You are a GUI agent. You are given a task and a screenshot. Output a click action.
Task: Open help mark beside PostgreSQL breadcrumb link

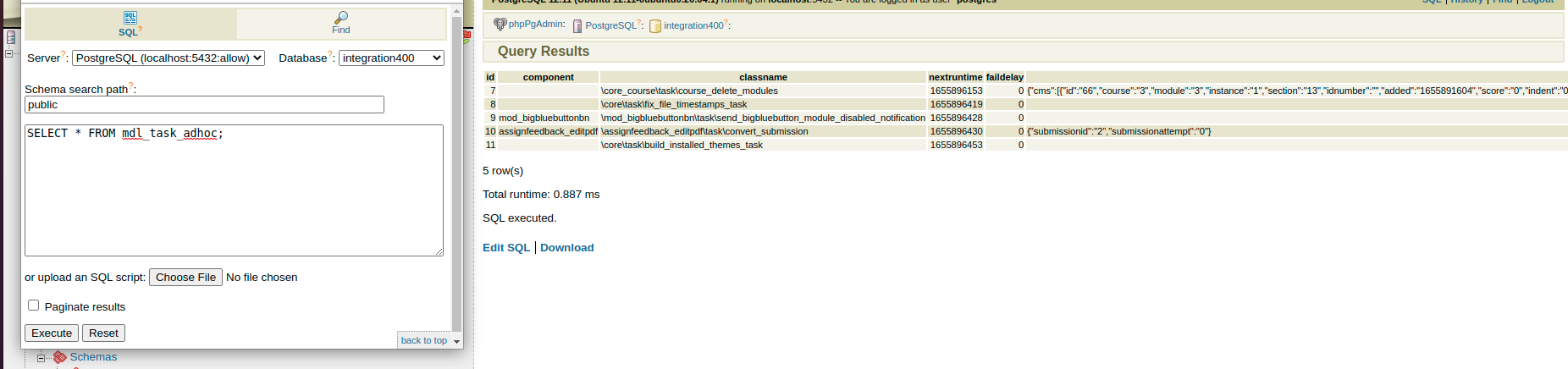(638, 23)
